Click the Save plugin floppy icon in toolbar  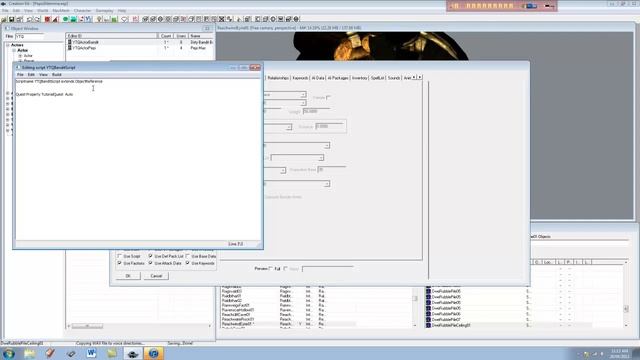click(11, 19)
